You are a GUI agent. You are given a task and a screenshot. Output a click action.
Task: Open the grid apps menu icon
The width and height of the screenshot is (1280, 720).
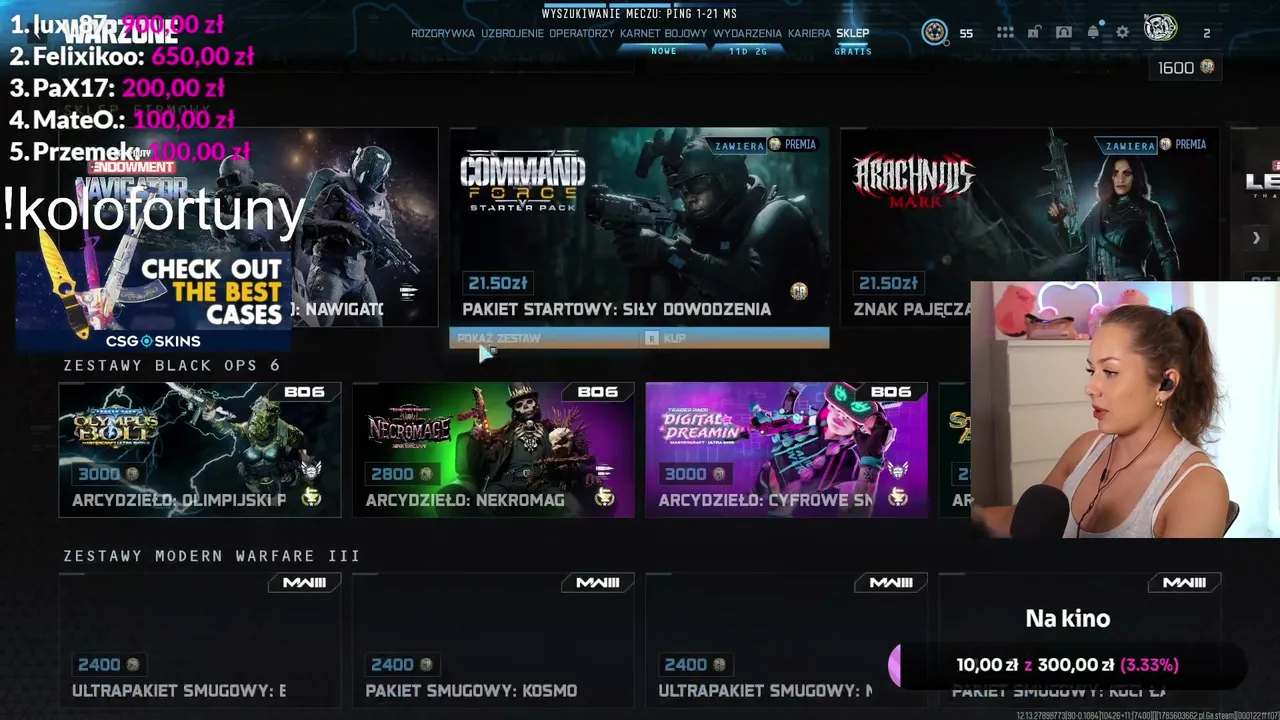tap(1005, 33)
